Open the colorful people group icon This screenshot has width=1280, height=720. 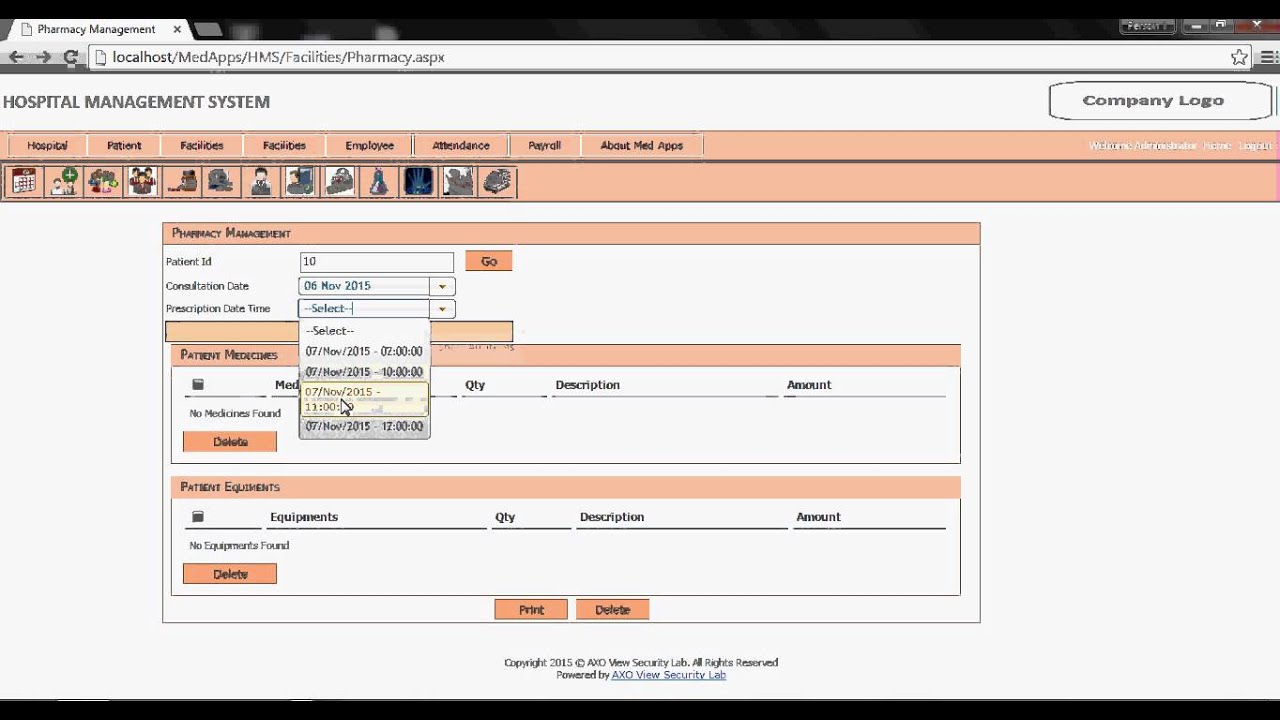click(x=103, y=182)
